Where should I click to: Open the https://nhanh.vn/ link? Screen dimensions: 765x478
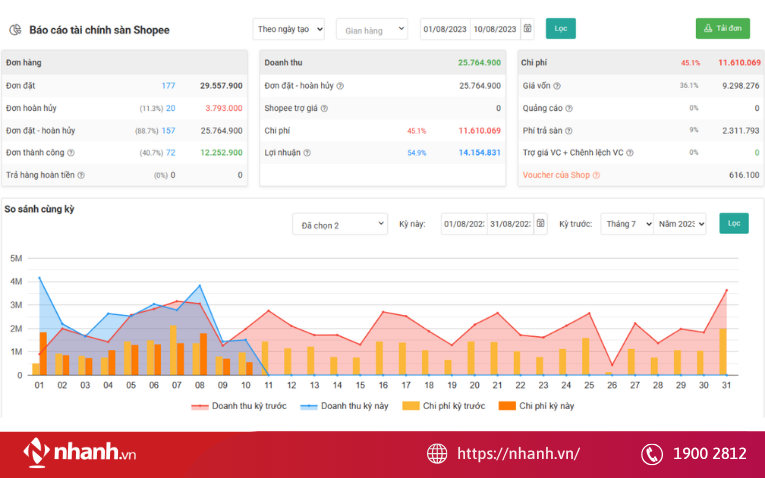point(518,454)
